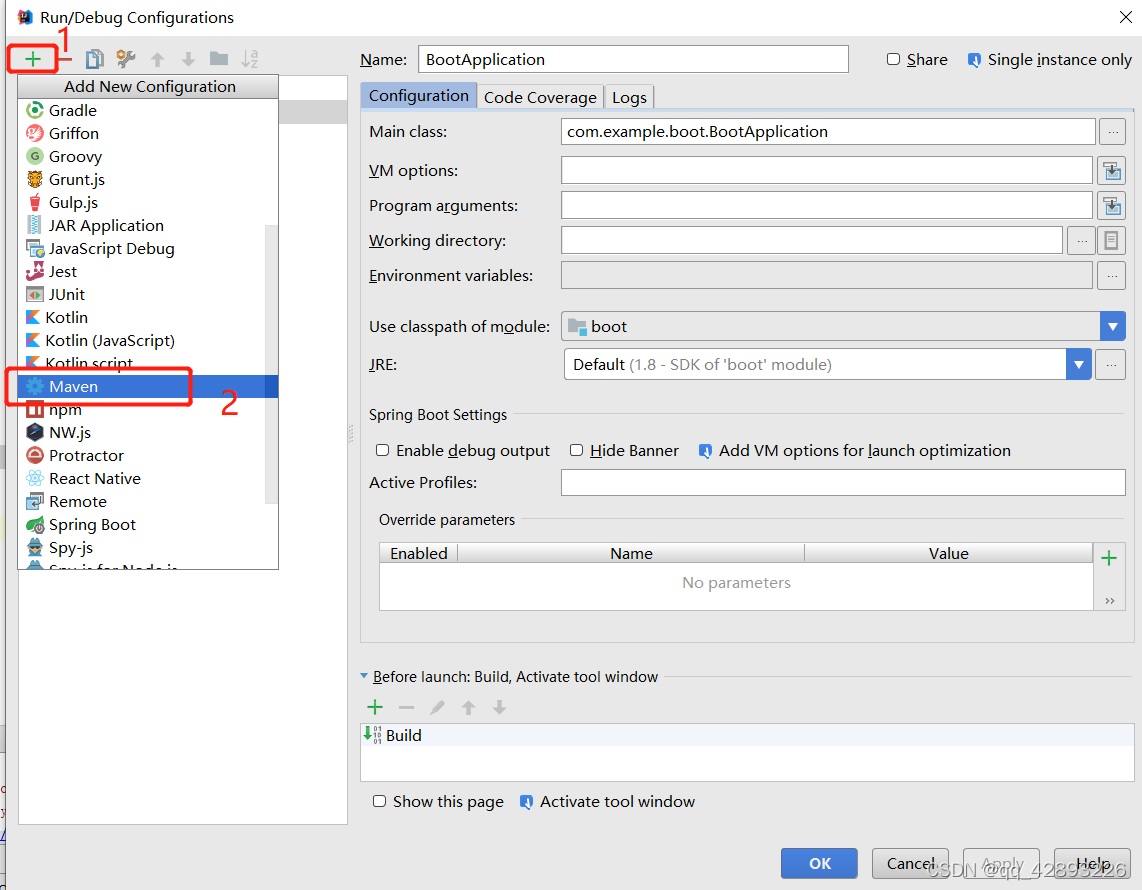Expand the VM options field icon
Screen dimensions: 1142x890
click(1112, 170)
